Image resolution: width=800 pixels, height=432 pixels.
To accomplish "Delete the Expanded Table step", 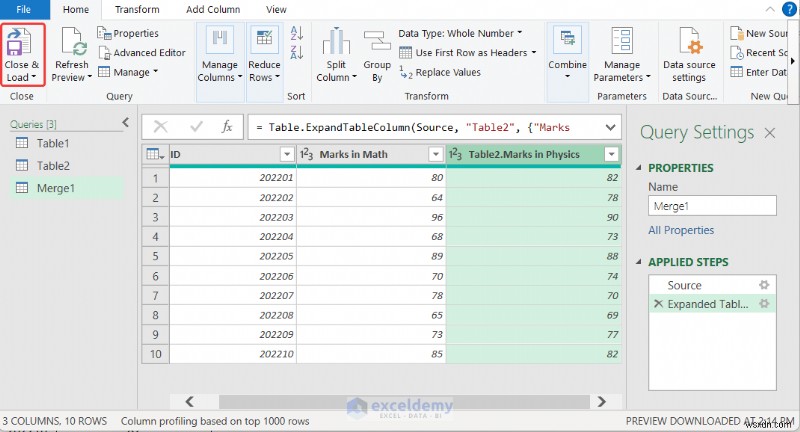I will [x=658, y=304].
